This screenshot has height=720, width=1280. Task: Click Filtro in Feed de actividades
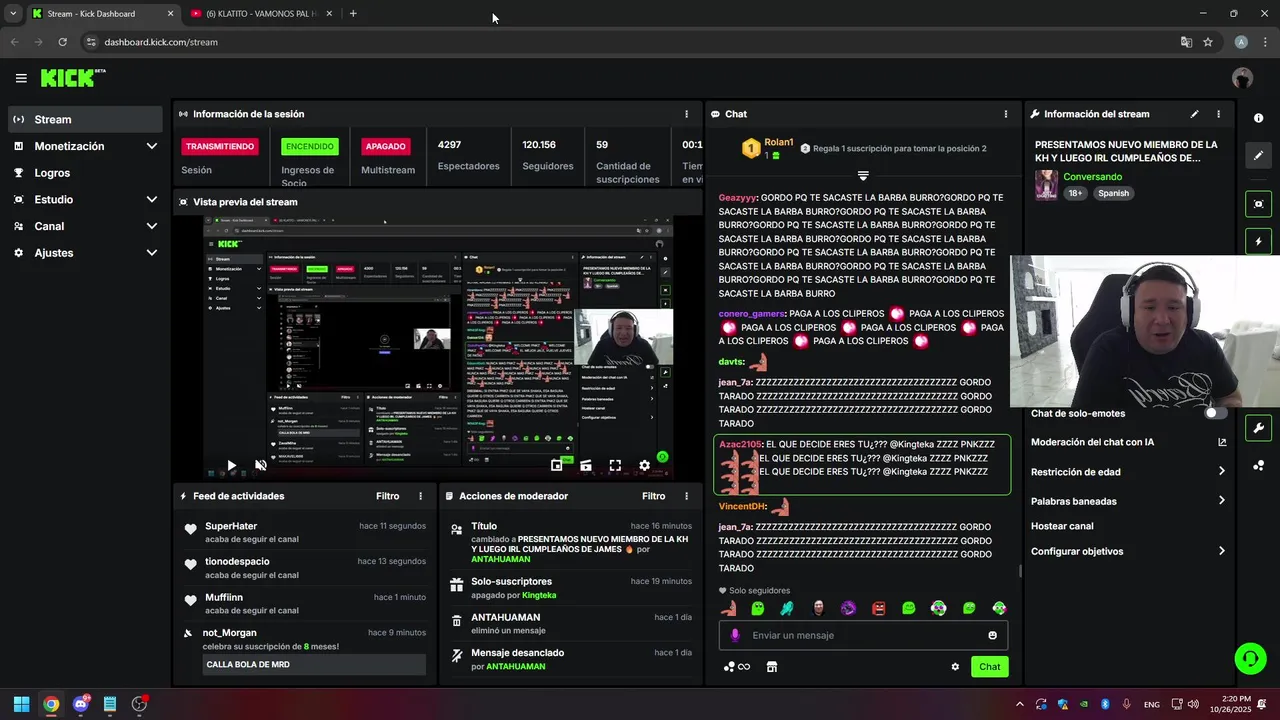click(x=388, y=496)
